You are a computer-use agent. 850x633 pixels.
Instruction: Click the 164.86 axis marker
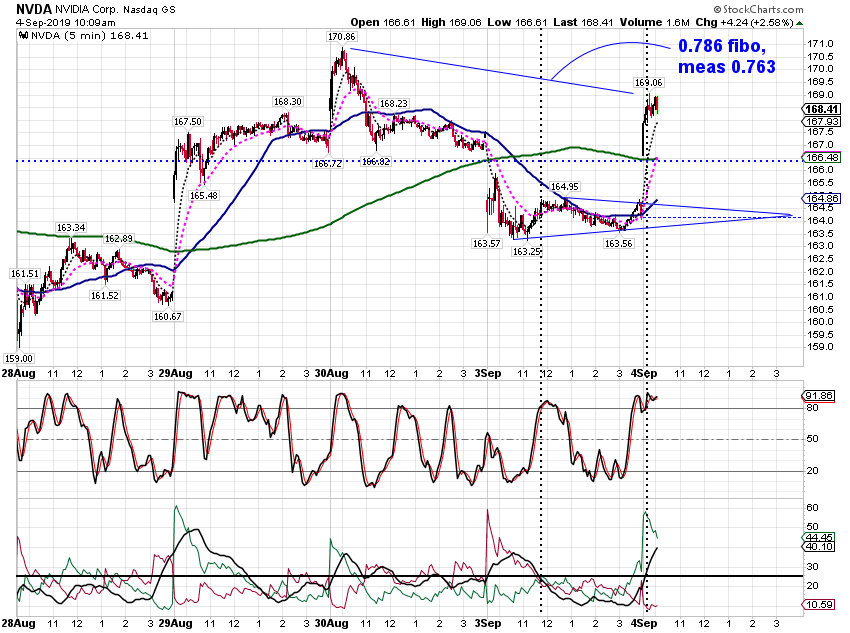click(x=821, y=198)
